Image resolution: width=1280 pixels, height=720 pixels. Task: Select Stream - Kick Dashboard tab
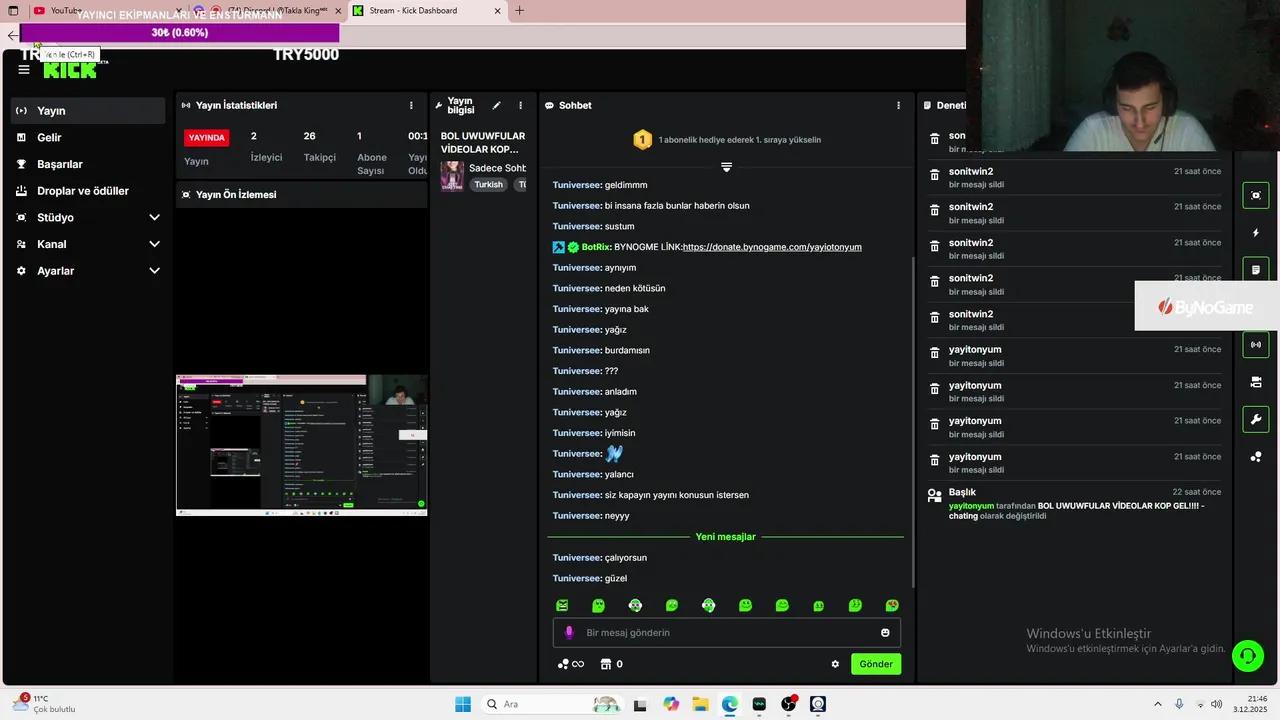coord(427,11)
